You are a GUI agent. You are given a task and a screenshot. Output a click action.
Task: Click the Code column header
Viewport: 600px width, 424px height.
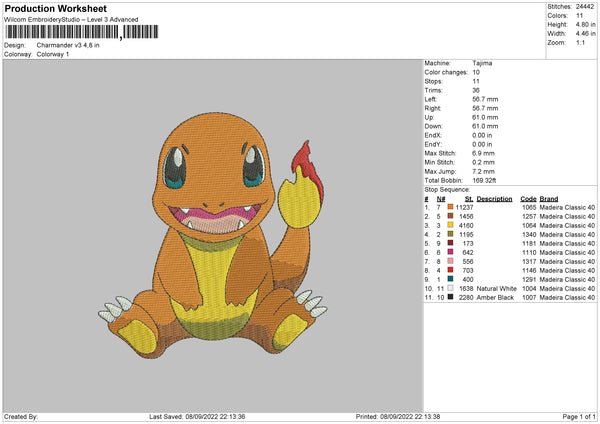(x=528, y=198)
